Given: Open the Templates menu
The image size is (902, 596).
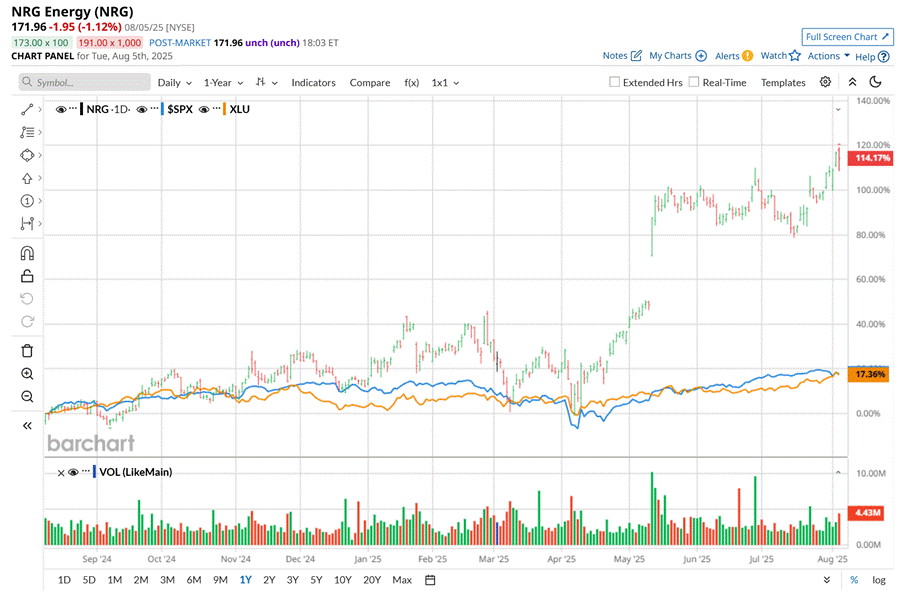Looking at the screenshot, I should click(x=783, y=83).
